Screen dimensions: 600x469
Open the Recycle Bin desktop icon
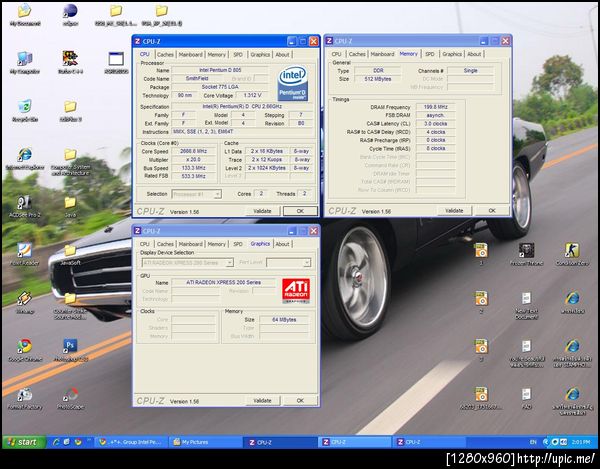(23, 106)
